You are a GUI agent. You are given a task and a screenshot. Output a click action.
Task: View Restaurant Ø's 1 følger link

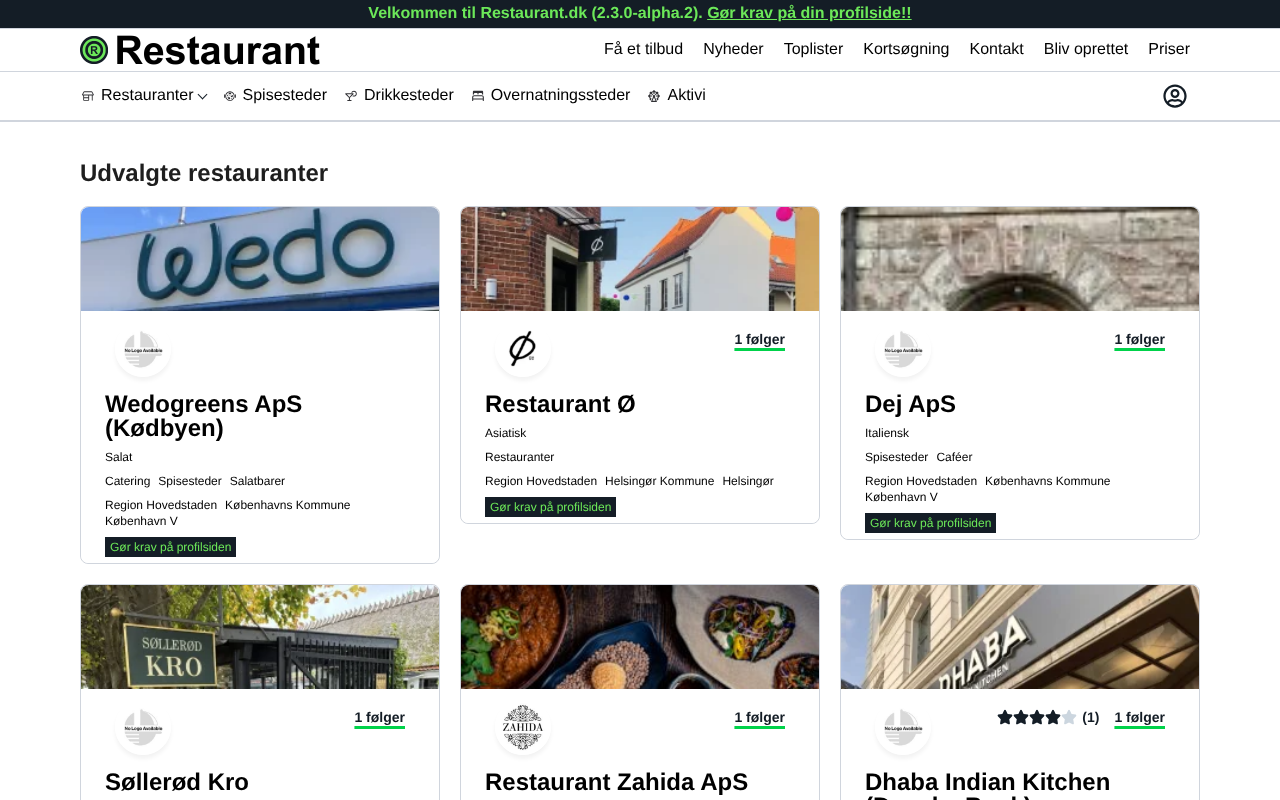click(760, 340)
